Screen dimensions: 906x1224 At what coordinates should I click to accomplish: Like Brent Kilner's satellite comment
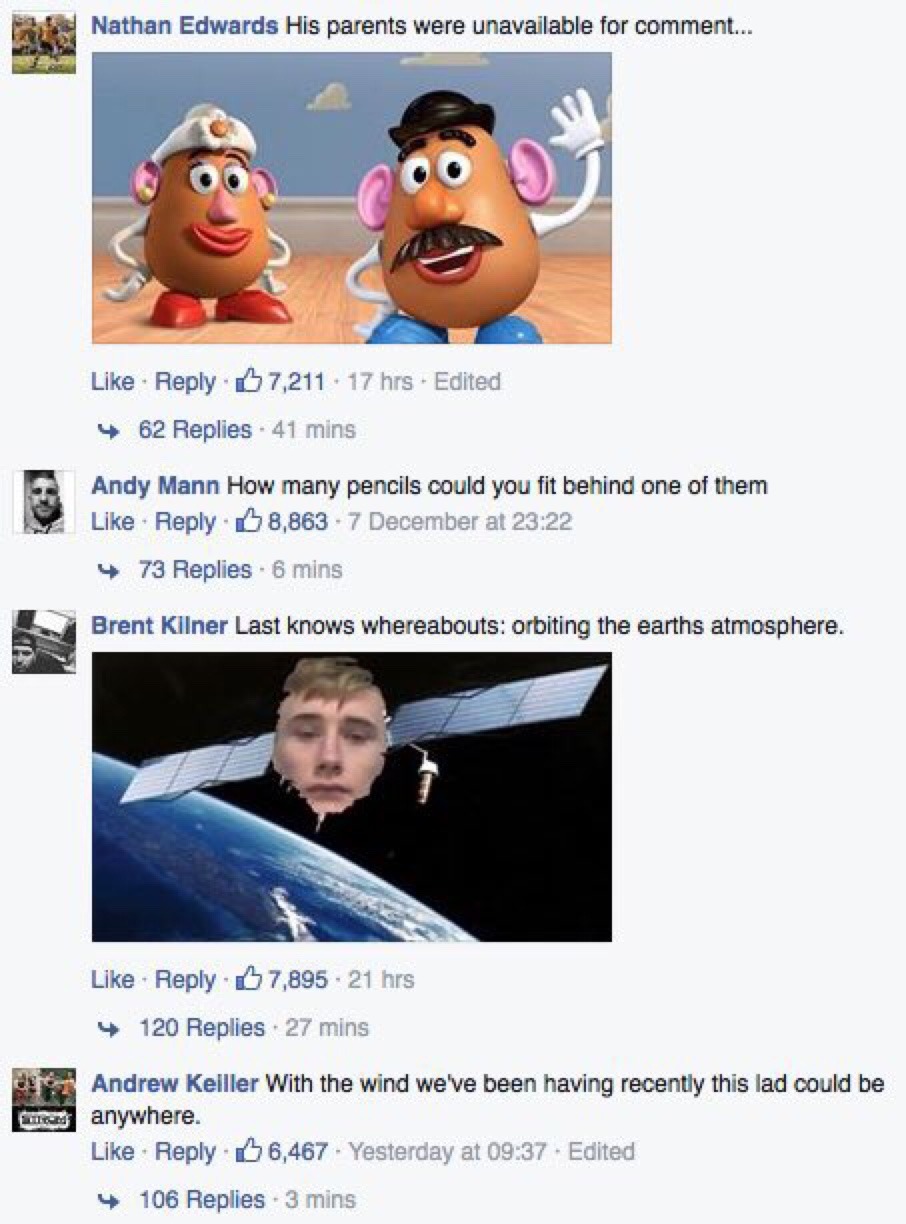coord(112,979)
